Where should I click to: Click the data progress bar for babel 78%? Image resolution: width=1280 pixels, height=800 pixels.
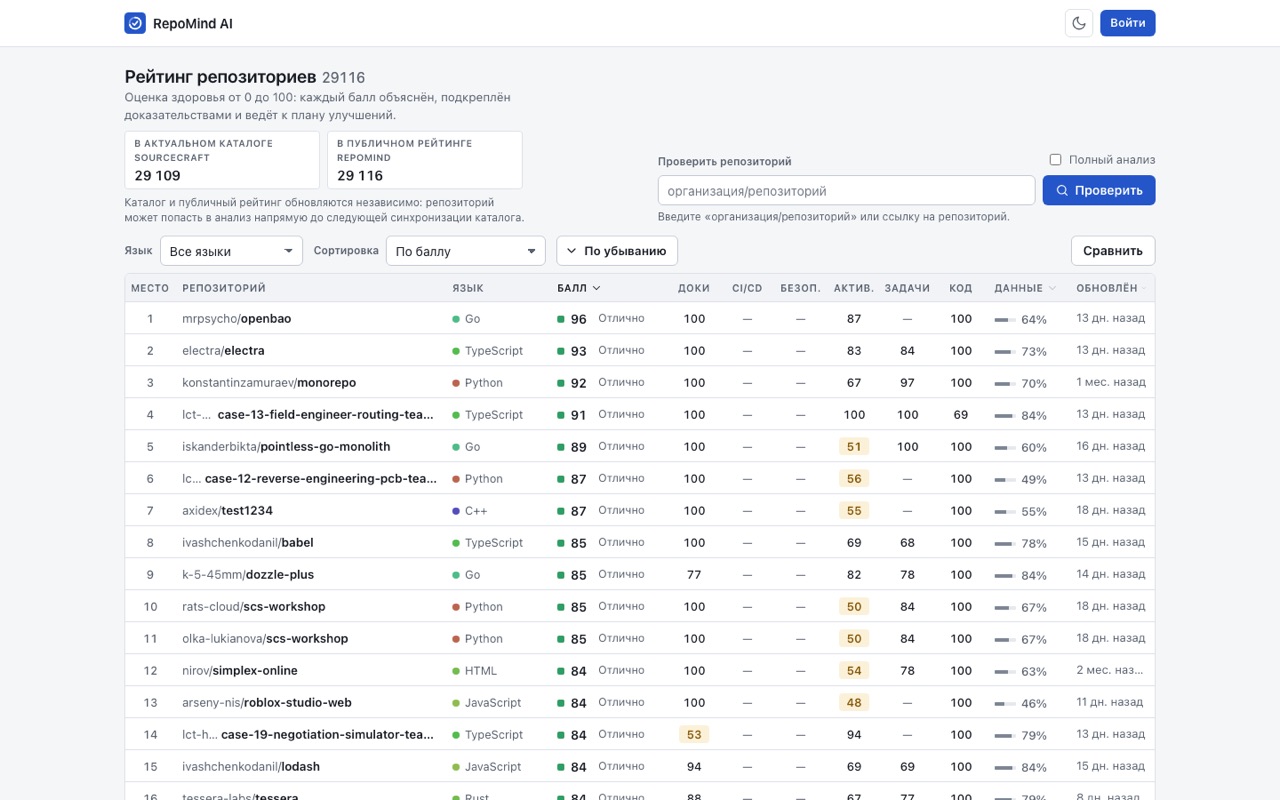(1005, 544)
